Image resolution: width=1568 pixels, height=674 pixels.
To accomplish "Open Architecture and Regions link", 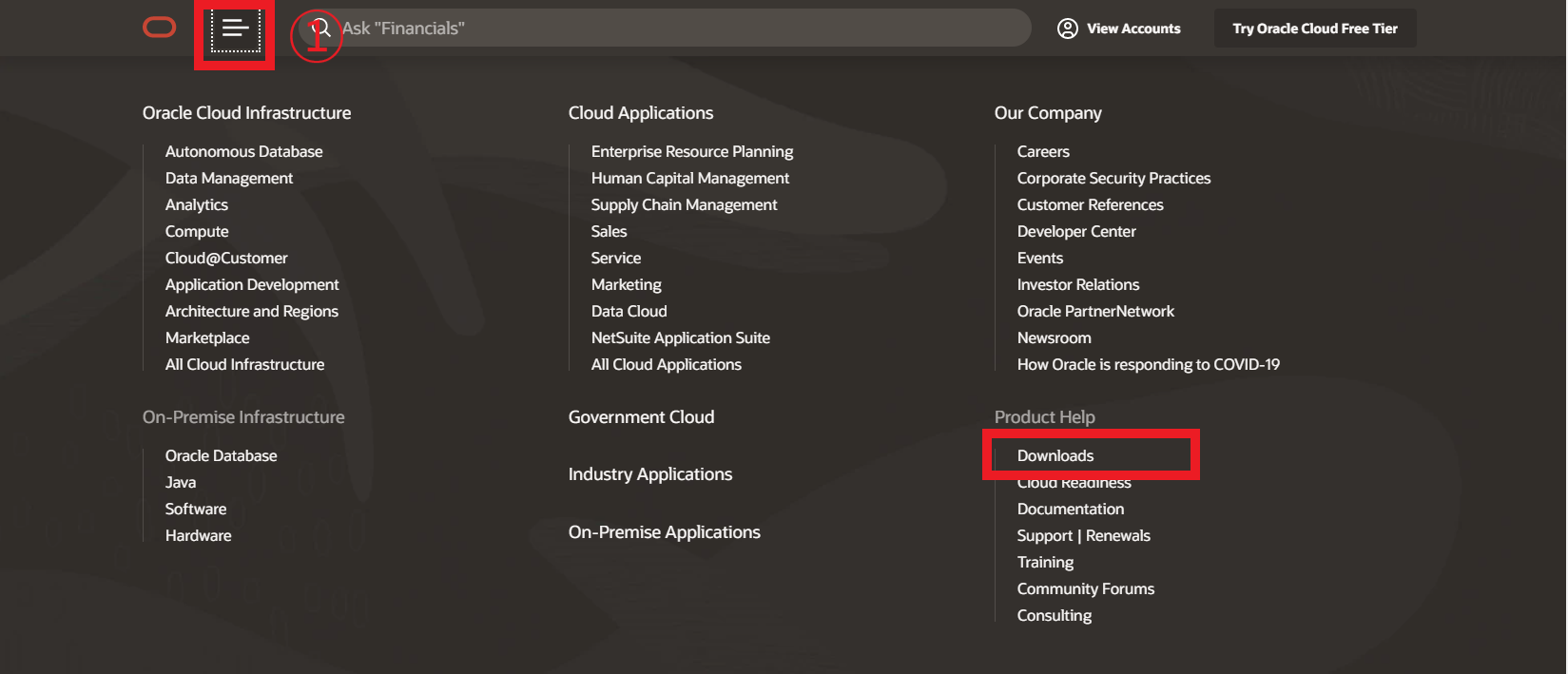I will 252,311.
